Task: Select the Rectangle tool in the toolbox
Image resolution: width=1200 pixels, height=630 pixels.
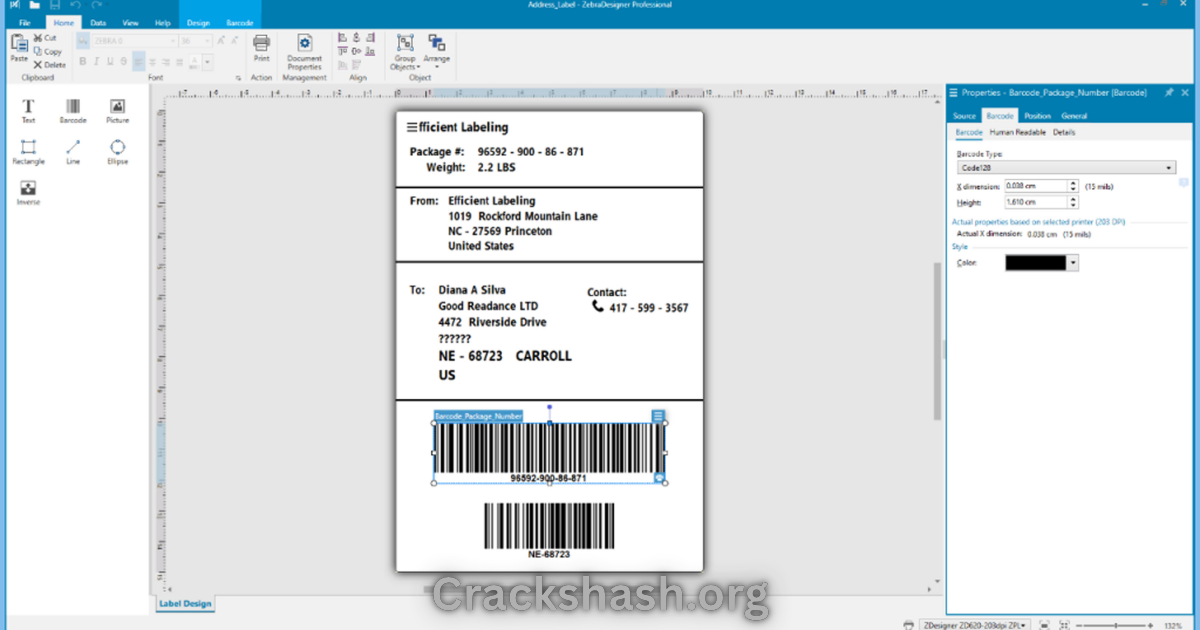Action: (28, 151)
